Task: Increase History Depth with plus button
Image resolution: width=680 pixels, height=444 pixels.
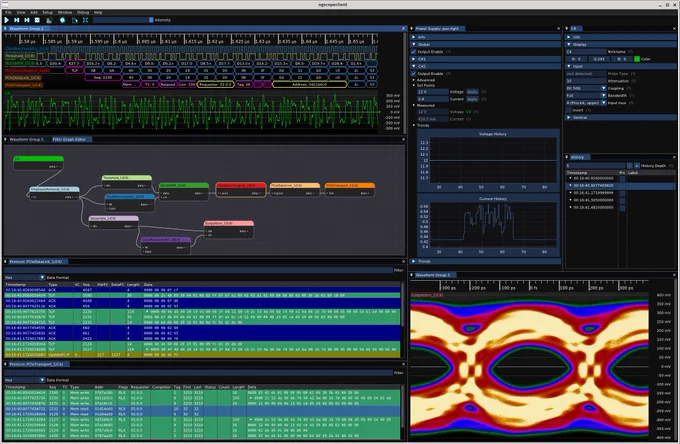Action: point(637,166)
